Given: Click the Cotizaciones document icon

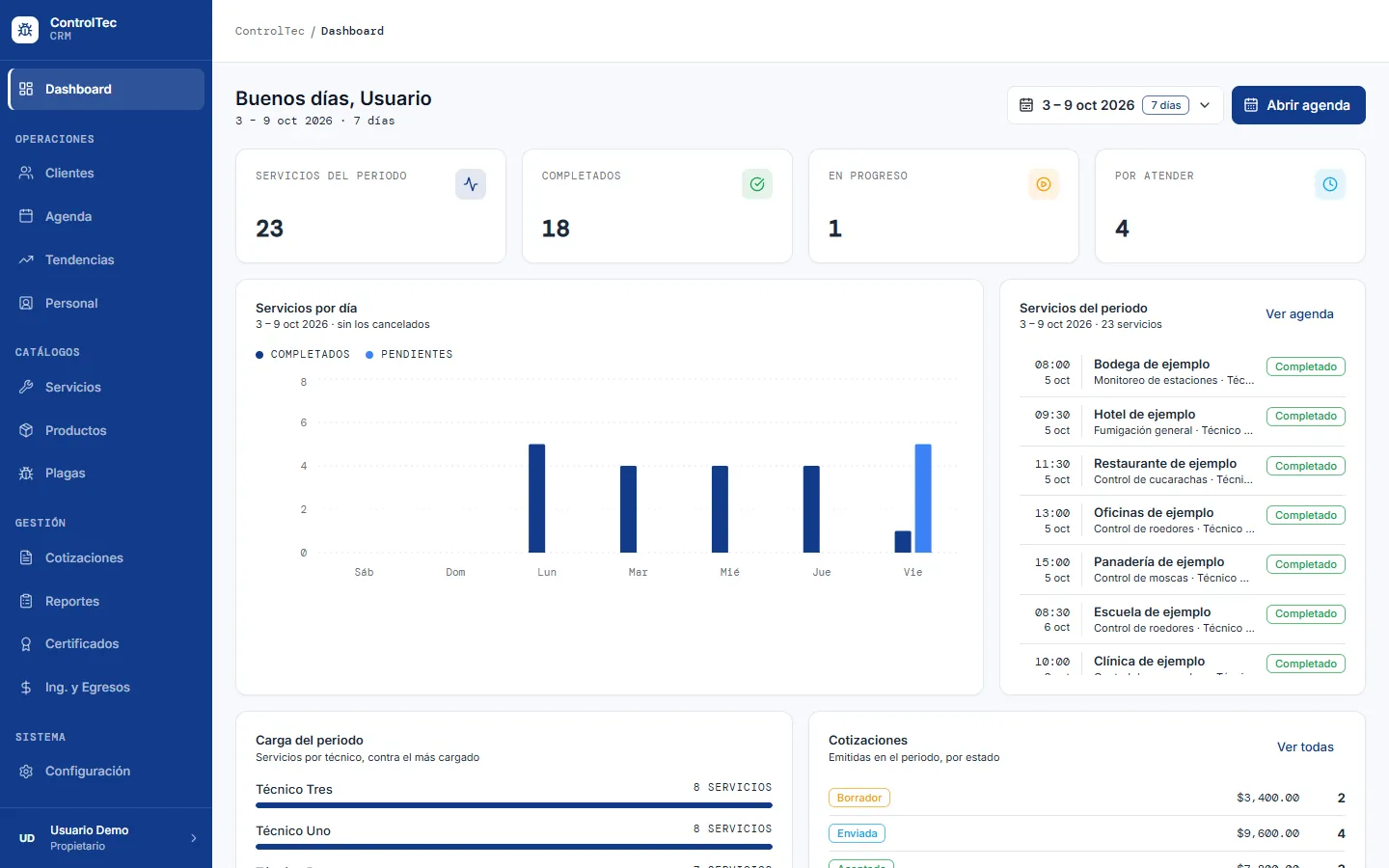Looking at the screenshot, I should (x=26, y=557).
